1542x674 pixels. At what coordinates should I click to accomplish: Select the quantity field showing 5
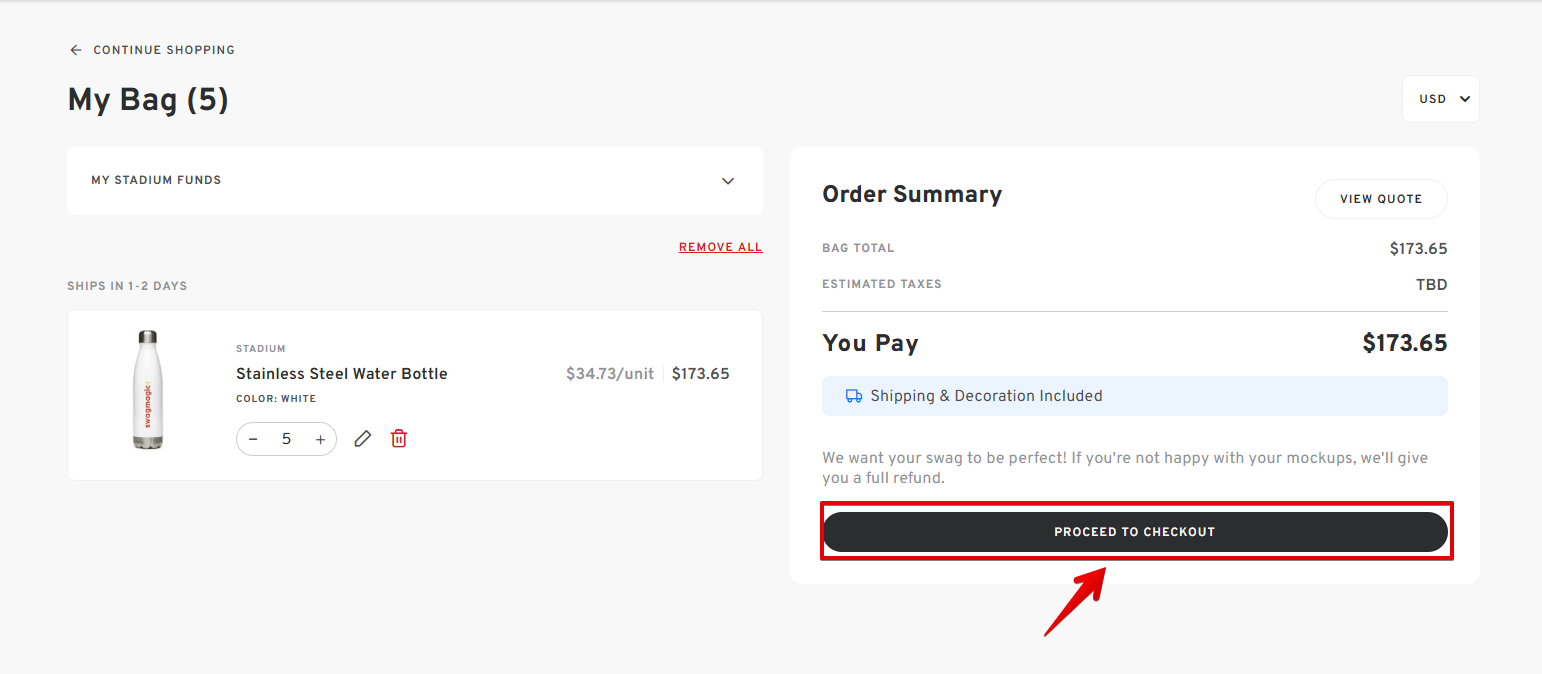(x=286, y=439)
